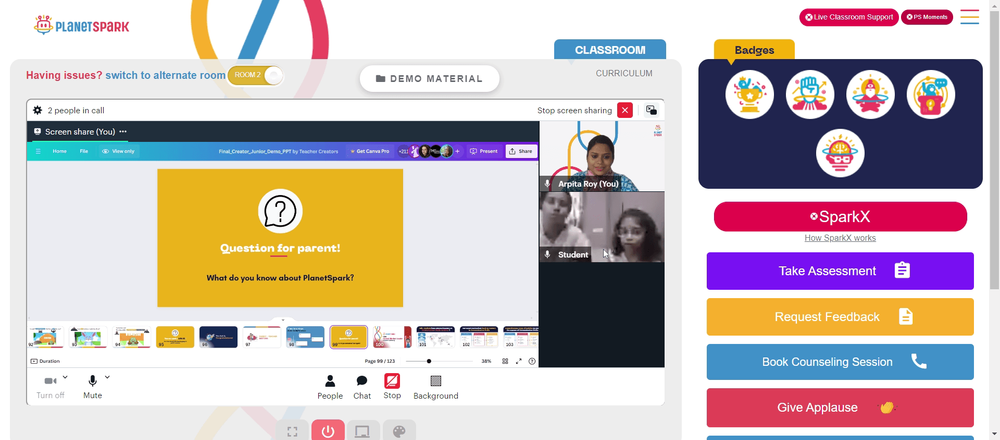
Task: Open Canva grid view icon
Action: [504, 361]
